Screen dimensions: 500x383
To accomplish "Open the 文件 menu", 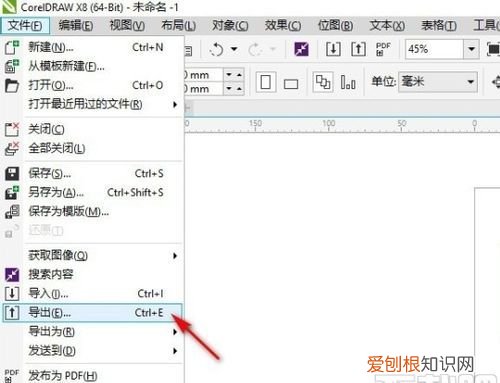I will click(25, 25).
